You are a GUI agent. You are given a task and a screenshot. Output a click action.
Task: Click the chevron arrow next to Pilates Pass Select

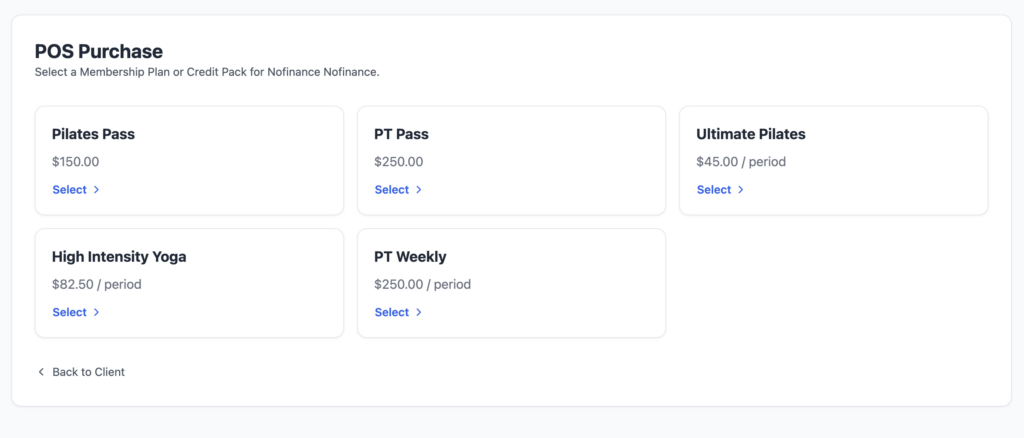tap(96, 190)
